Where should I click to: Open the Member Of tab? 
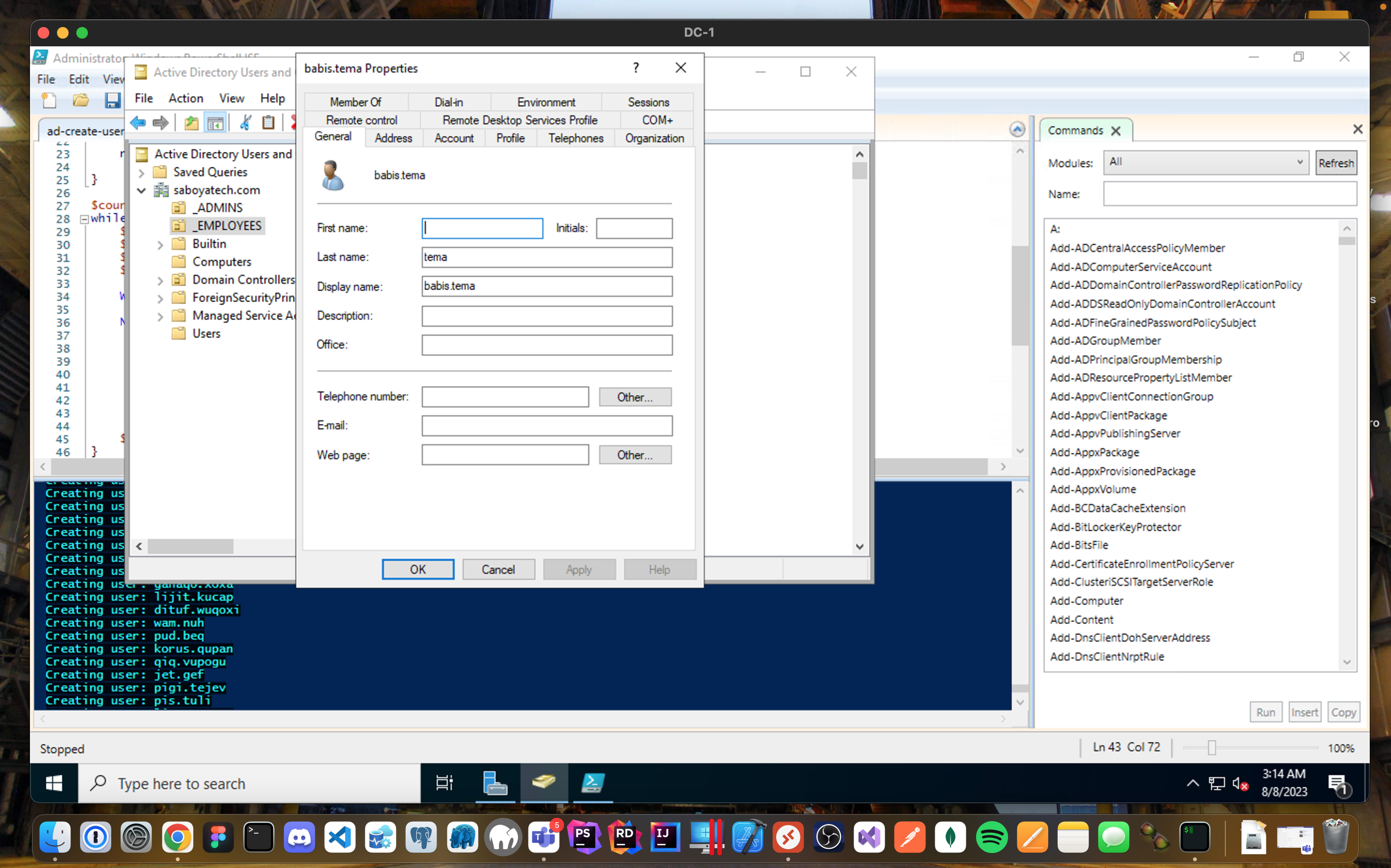coord(355,101)
